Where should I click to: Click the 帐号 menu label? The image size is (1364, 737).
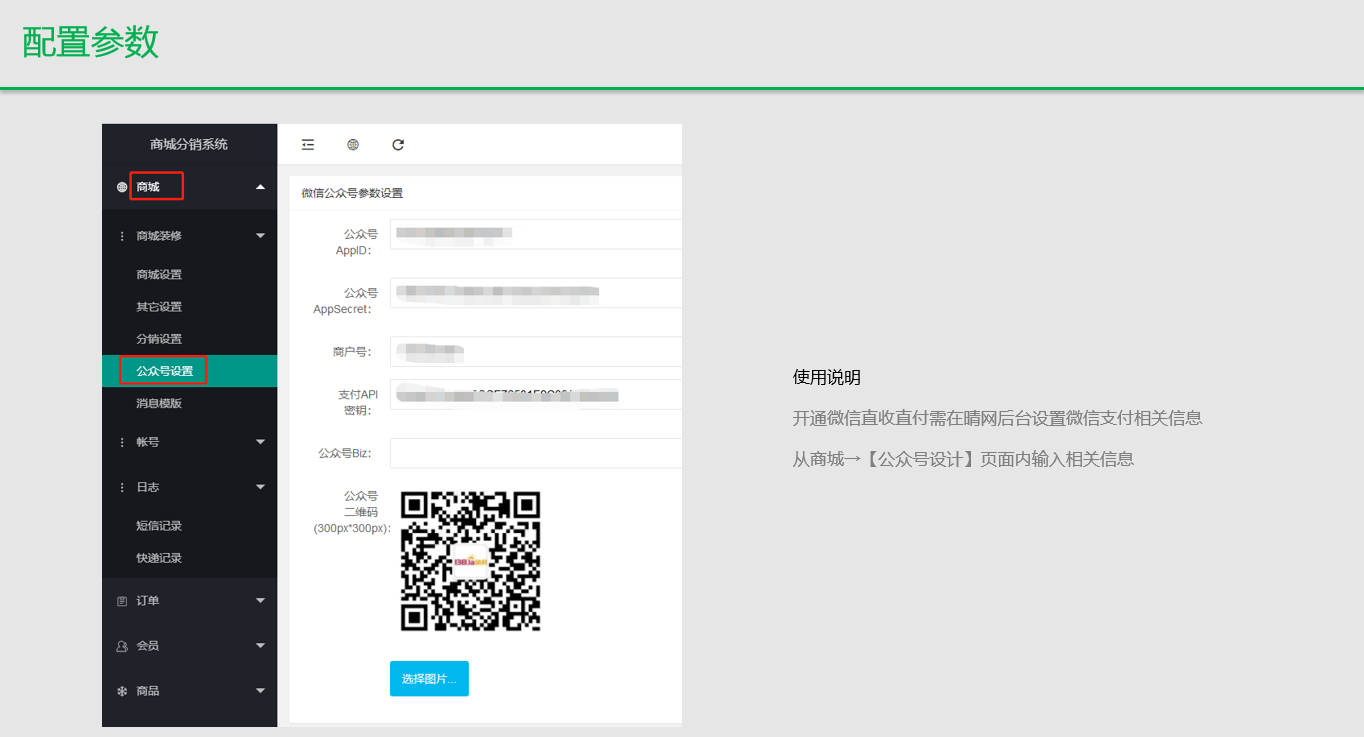[148, 442]
